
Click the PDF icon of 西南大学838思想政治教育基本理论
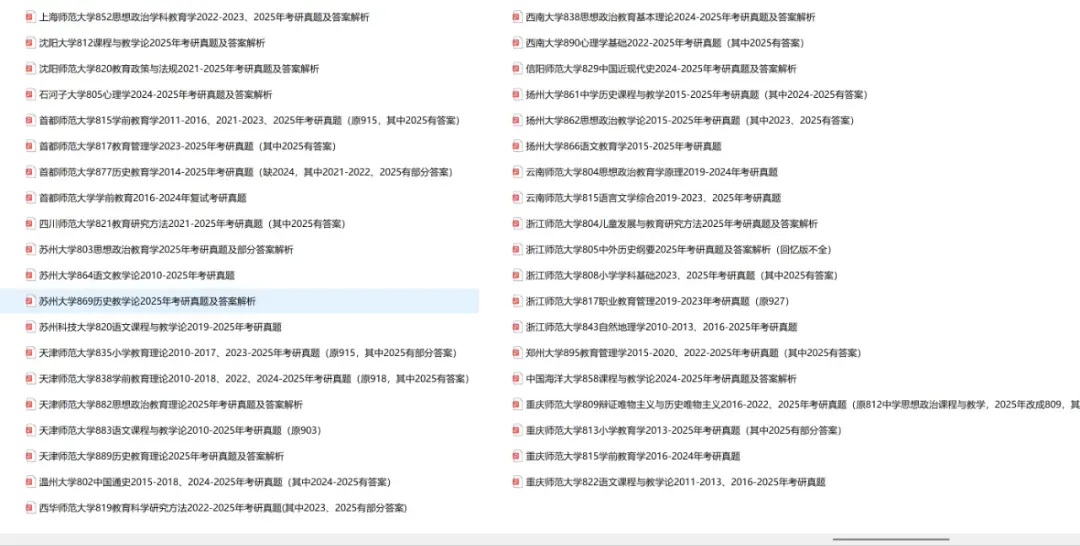click(517, 17)
